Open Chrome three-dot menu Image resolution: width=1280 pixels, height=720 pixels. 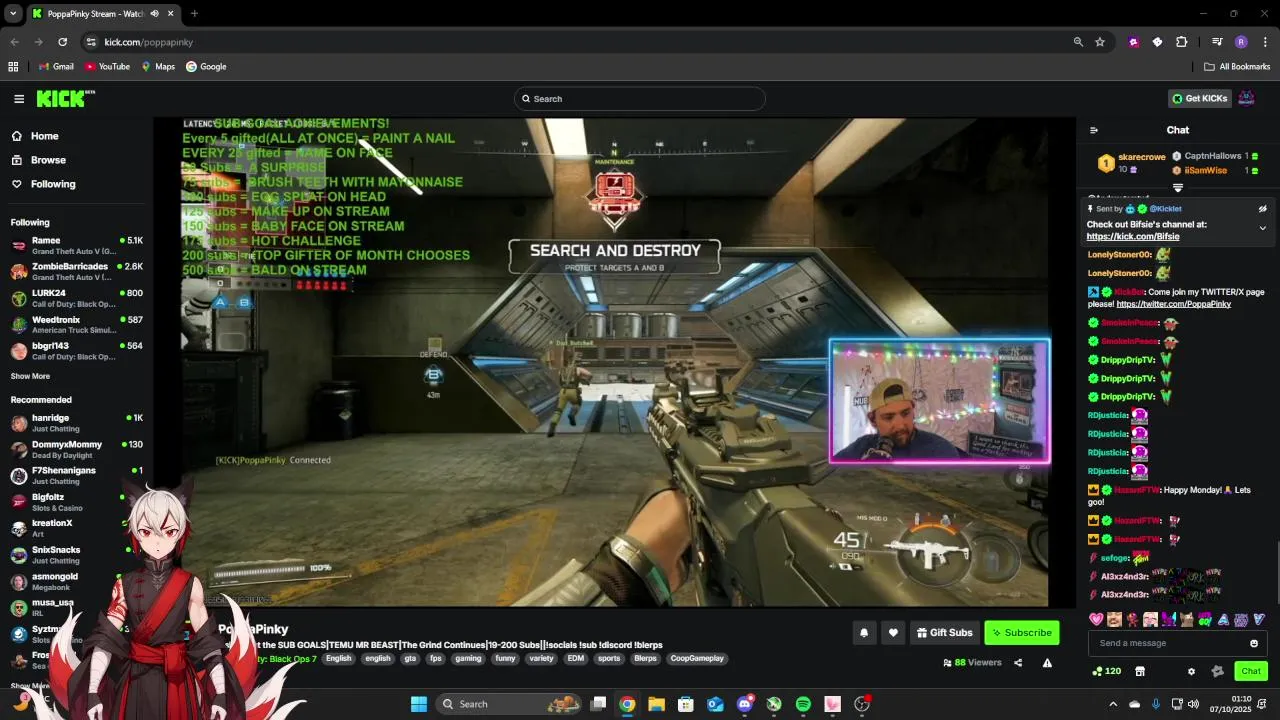1265,42
